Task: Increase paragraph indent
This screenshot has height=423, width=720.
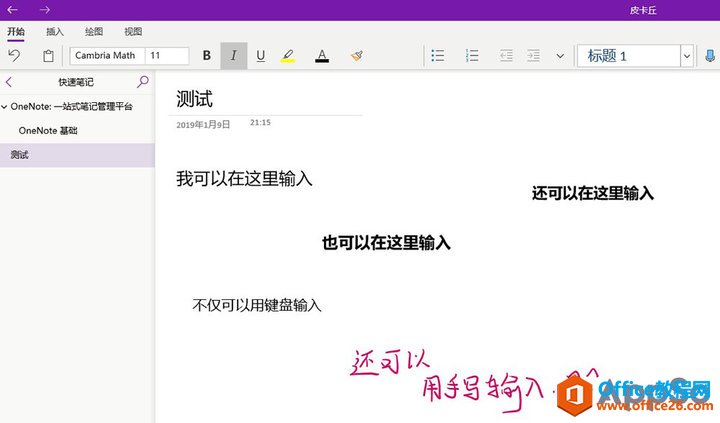Action: (534, 56)
